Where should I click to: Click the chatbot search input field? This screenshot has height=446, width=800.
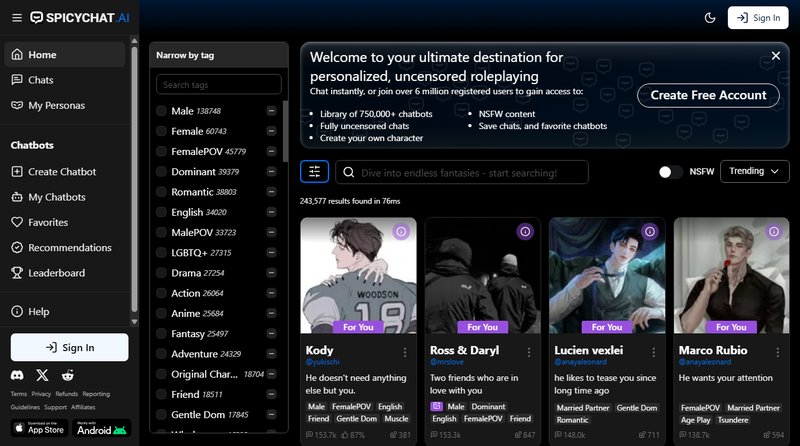pyautogui.click(x=490, y=172)
